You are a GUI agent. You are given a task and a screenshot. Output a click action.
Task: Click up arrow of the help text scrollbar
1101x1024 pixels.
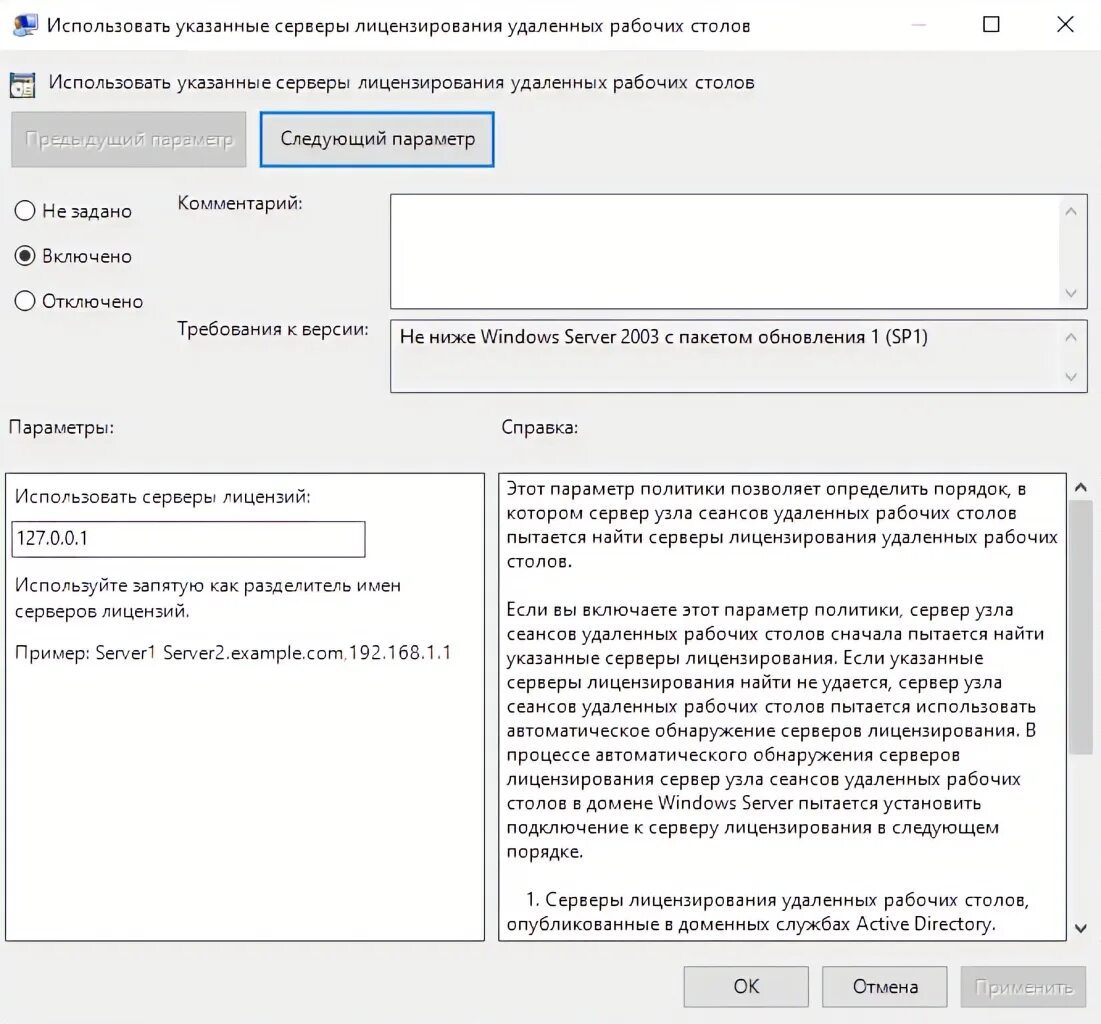[x=1081, y=487]
